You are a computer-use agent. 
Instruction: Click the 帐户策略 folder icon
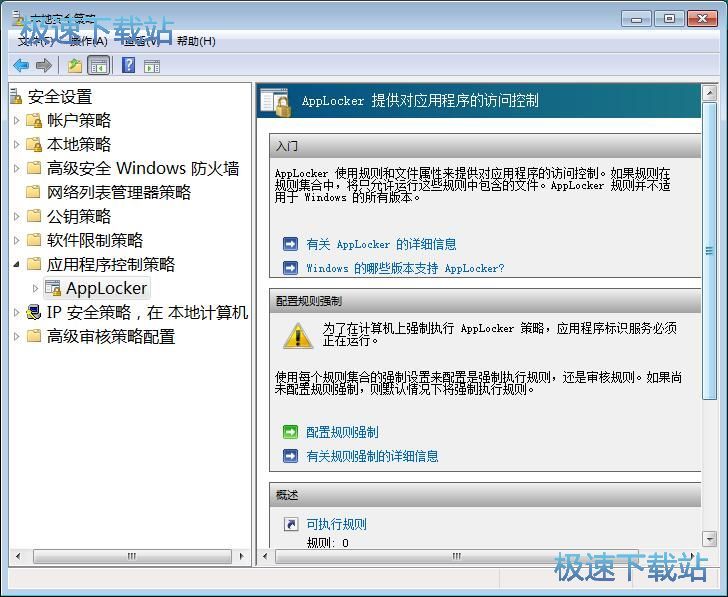[33, 121]
